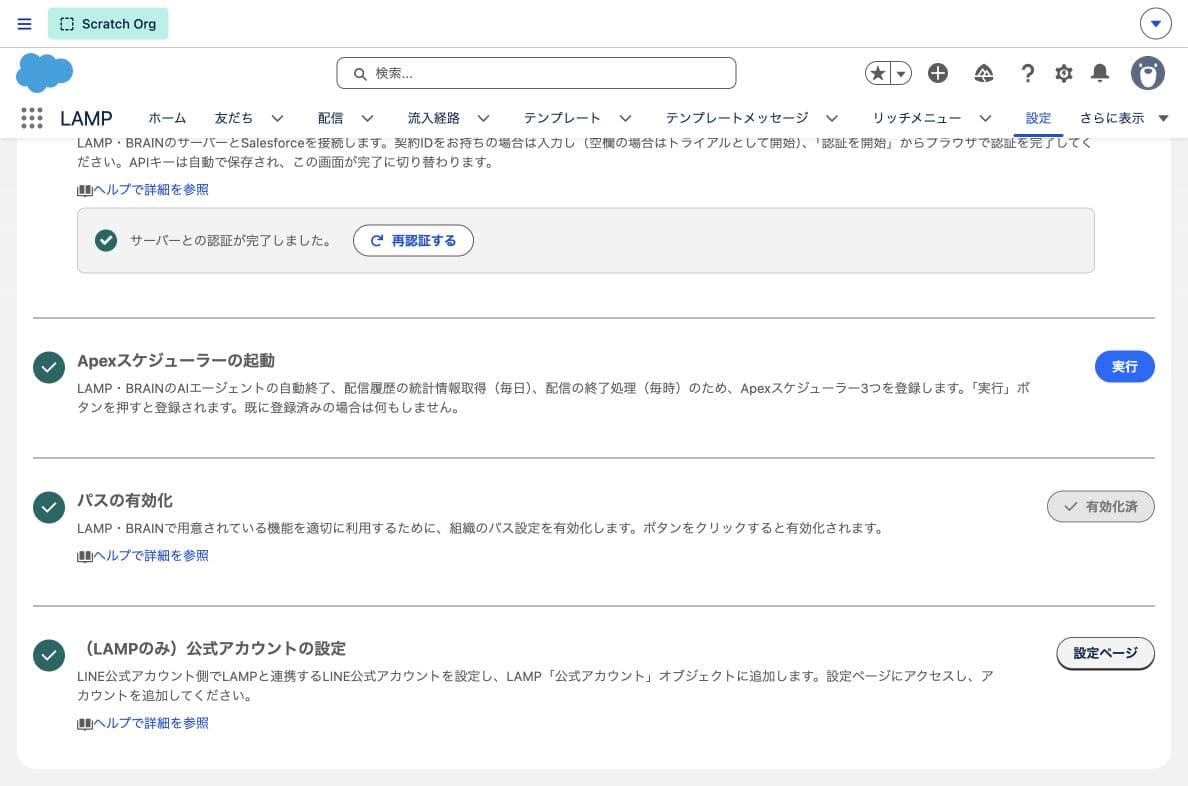The width and height of the screenshot is (1188, 786).
Task: Open the user profile avatar
Action: coord(1148,74)
